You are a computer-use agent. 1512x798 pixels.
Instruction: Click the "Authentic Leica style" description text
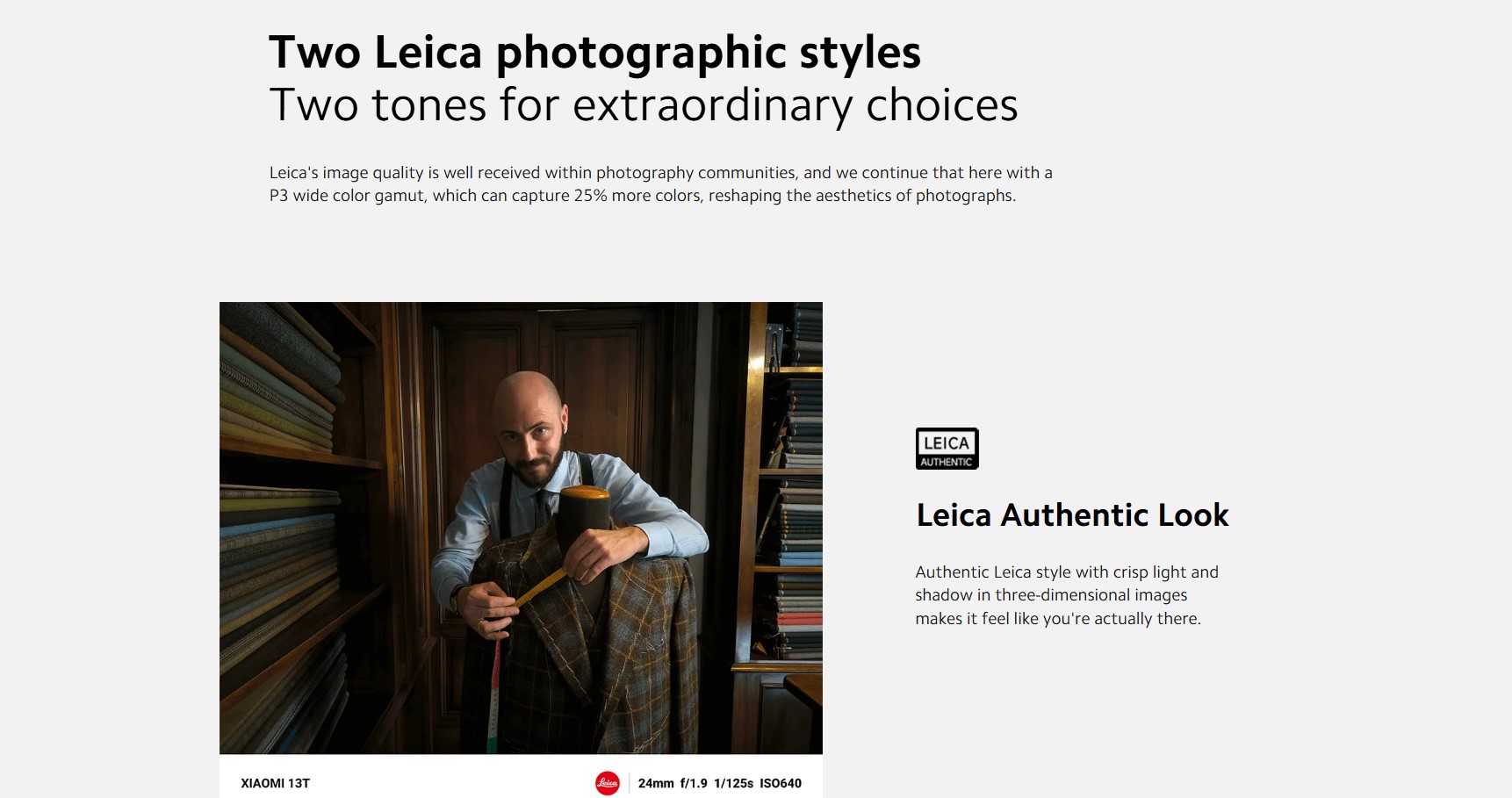point(1066,595)
